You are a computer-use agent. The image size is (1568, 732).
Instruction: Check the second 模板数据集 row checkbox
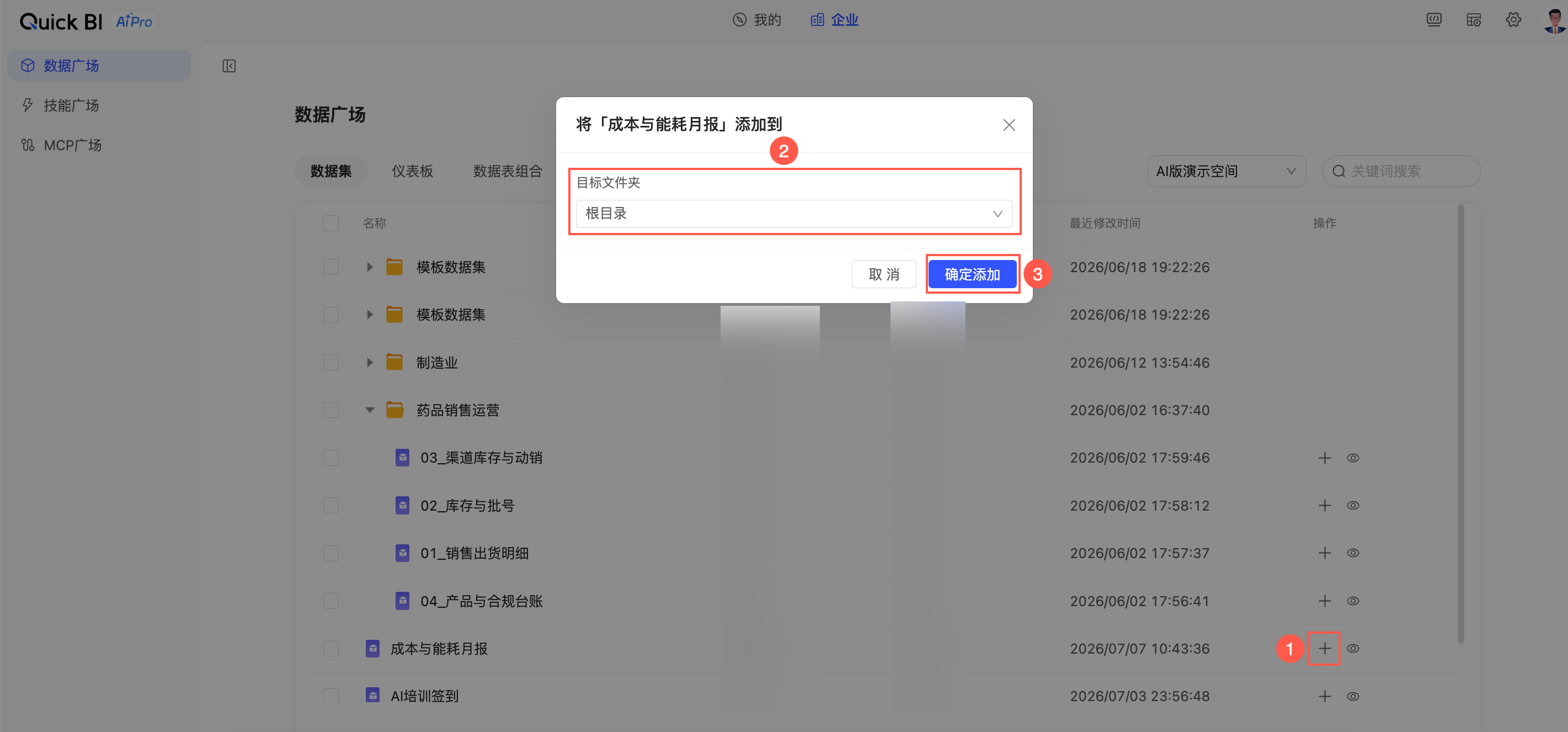pyautogui.click(x=330, y=315)
